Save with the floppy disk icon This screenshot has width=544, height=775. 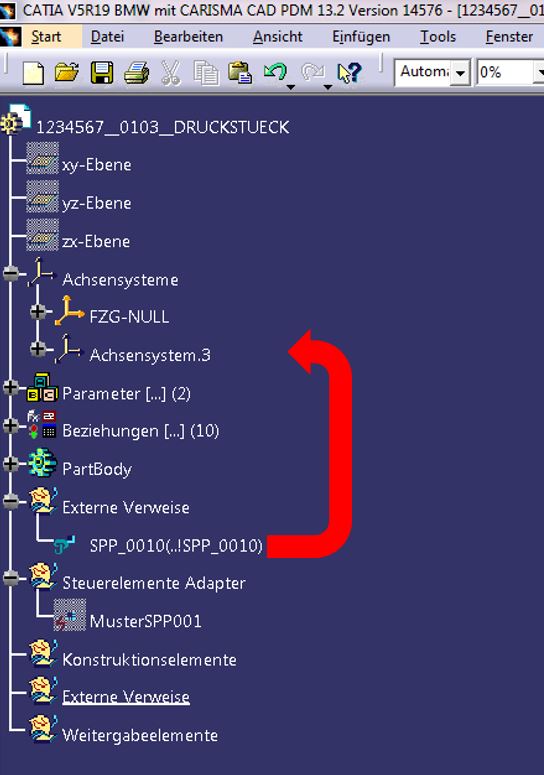point(102,73)
